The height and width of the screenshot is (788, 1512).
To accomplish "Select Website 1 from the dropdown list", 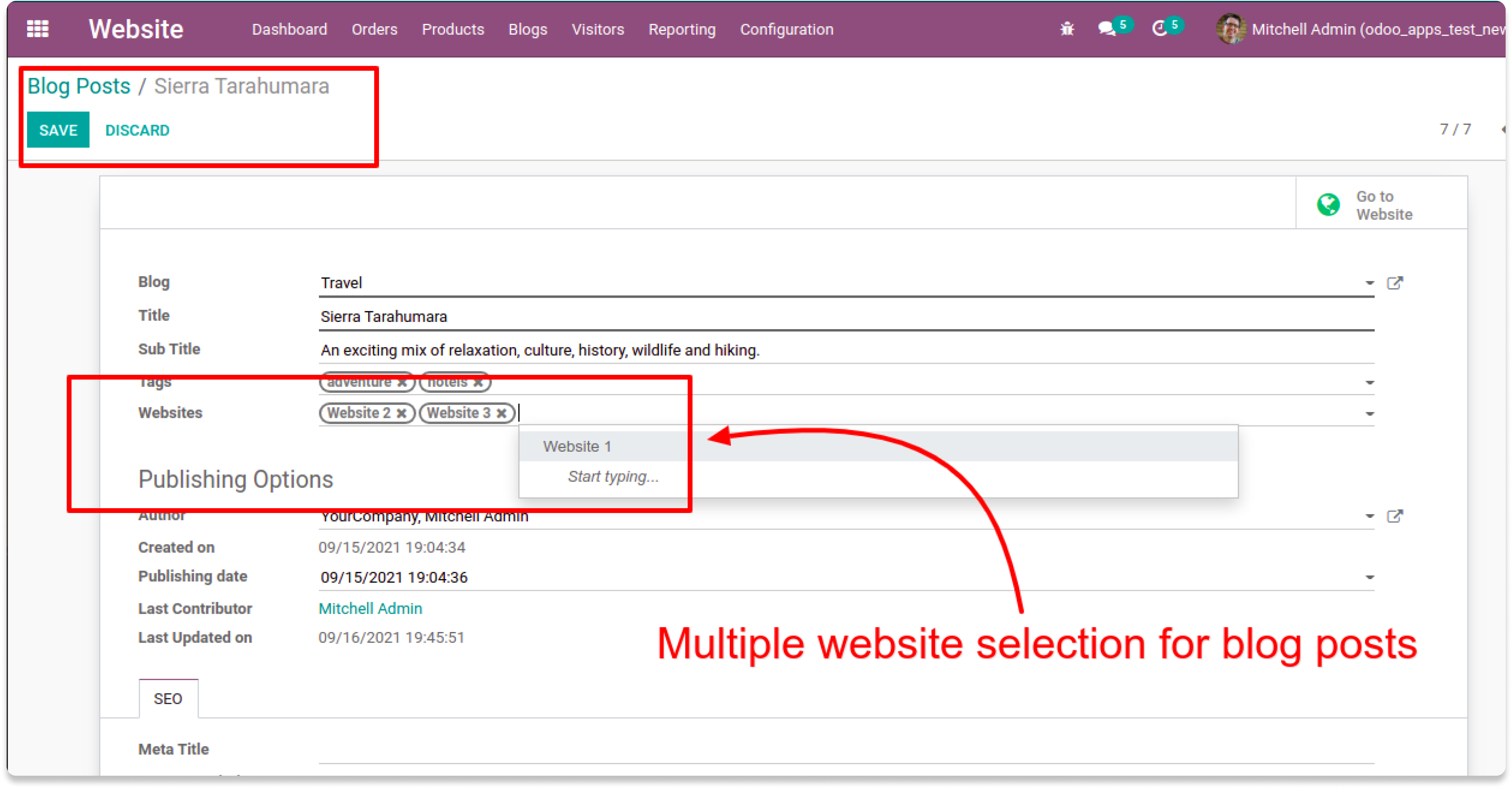I will coord(577,447).
